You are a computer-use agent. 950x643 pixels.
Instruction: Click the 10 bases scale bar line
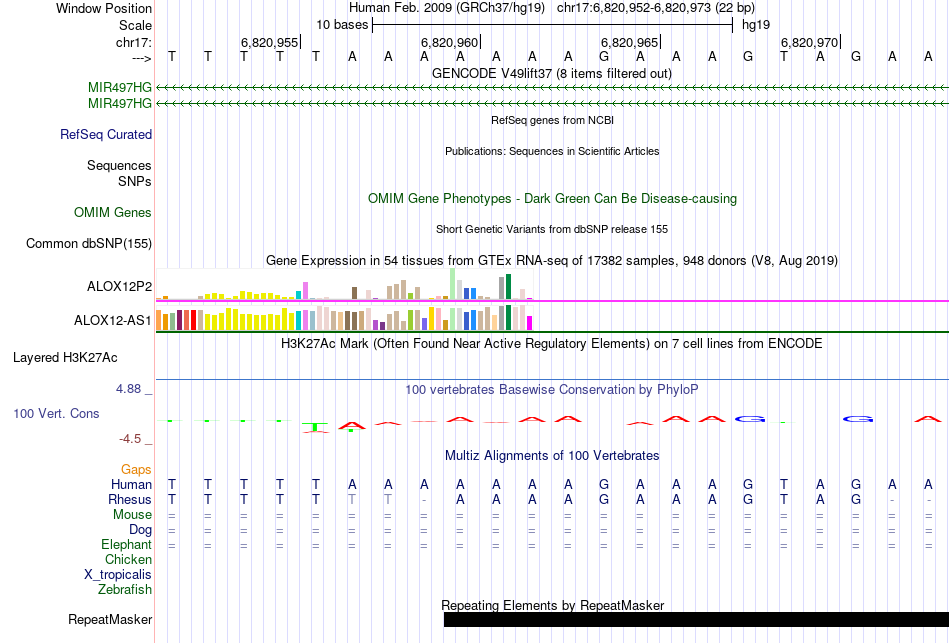click(553, 25)
